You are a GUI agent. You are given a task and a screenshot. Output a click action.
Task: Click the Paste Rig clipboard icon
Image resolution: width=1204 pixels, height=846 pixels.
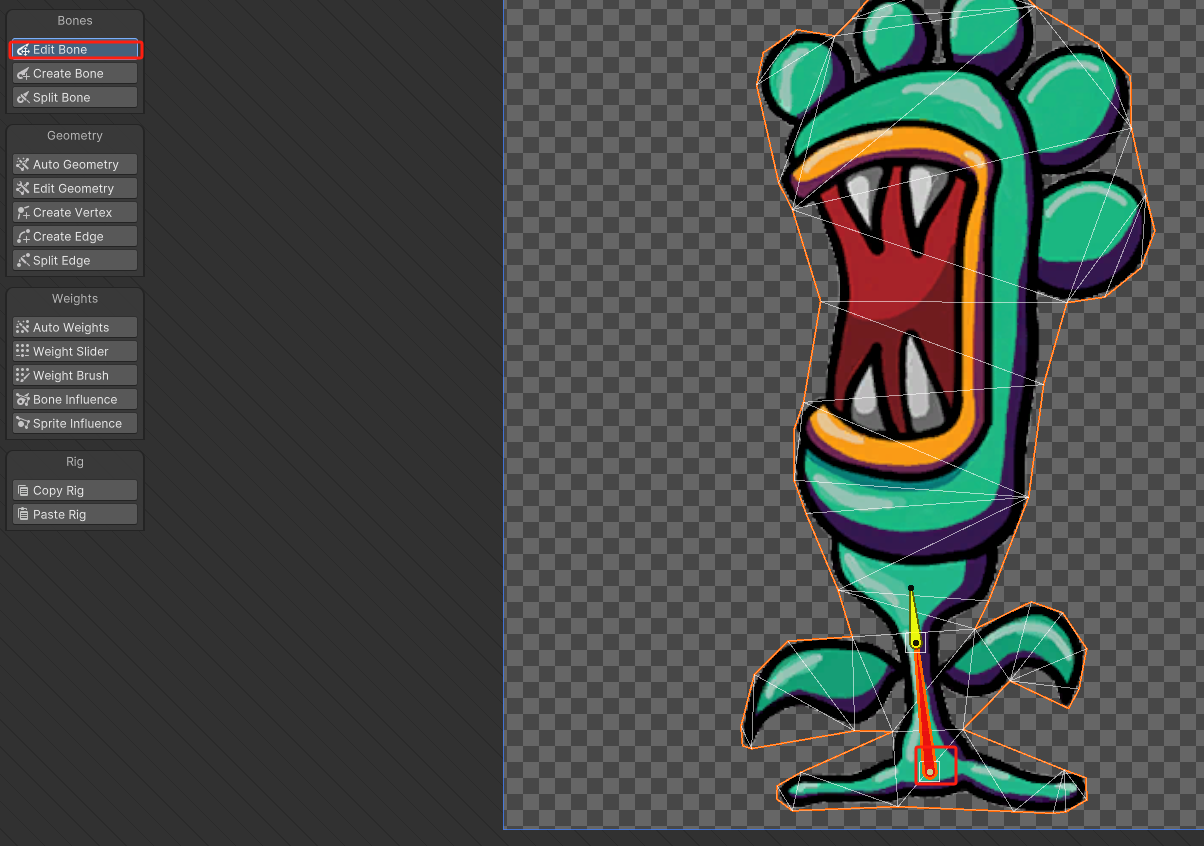(x=23, y=514)
